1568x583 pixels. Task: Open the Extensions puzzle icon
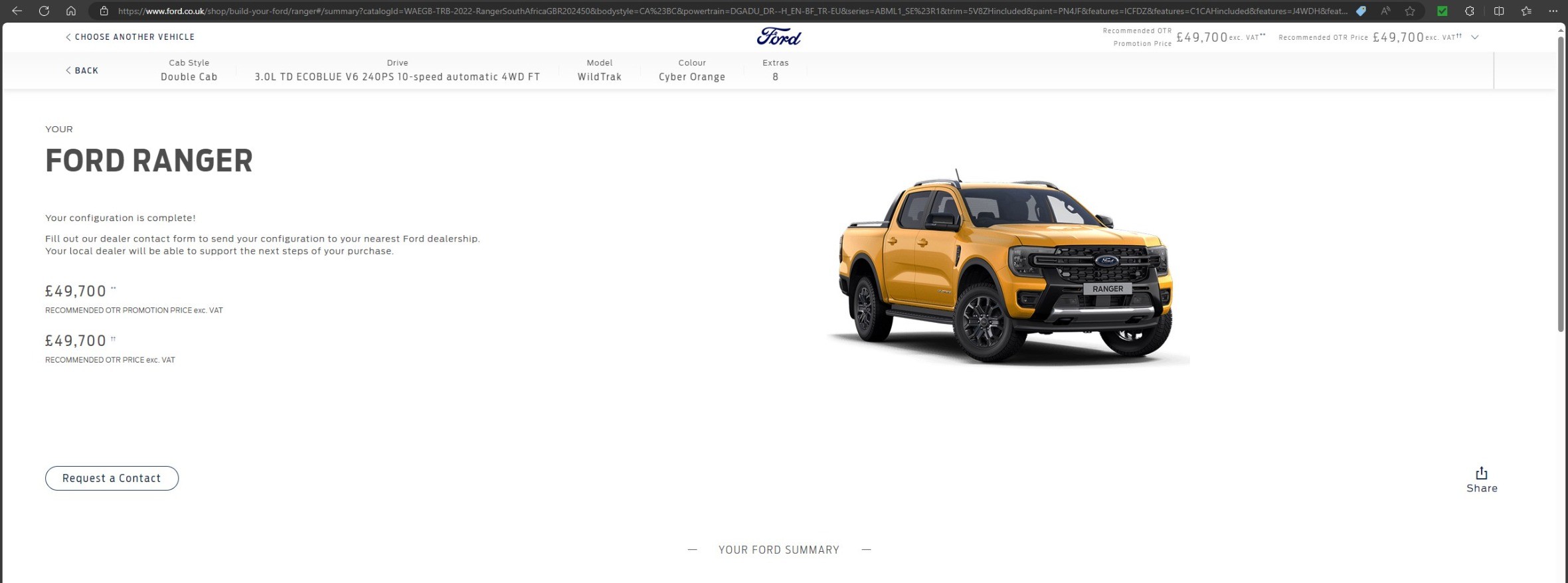pyautogui.click(x=1469, y=11)
